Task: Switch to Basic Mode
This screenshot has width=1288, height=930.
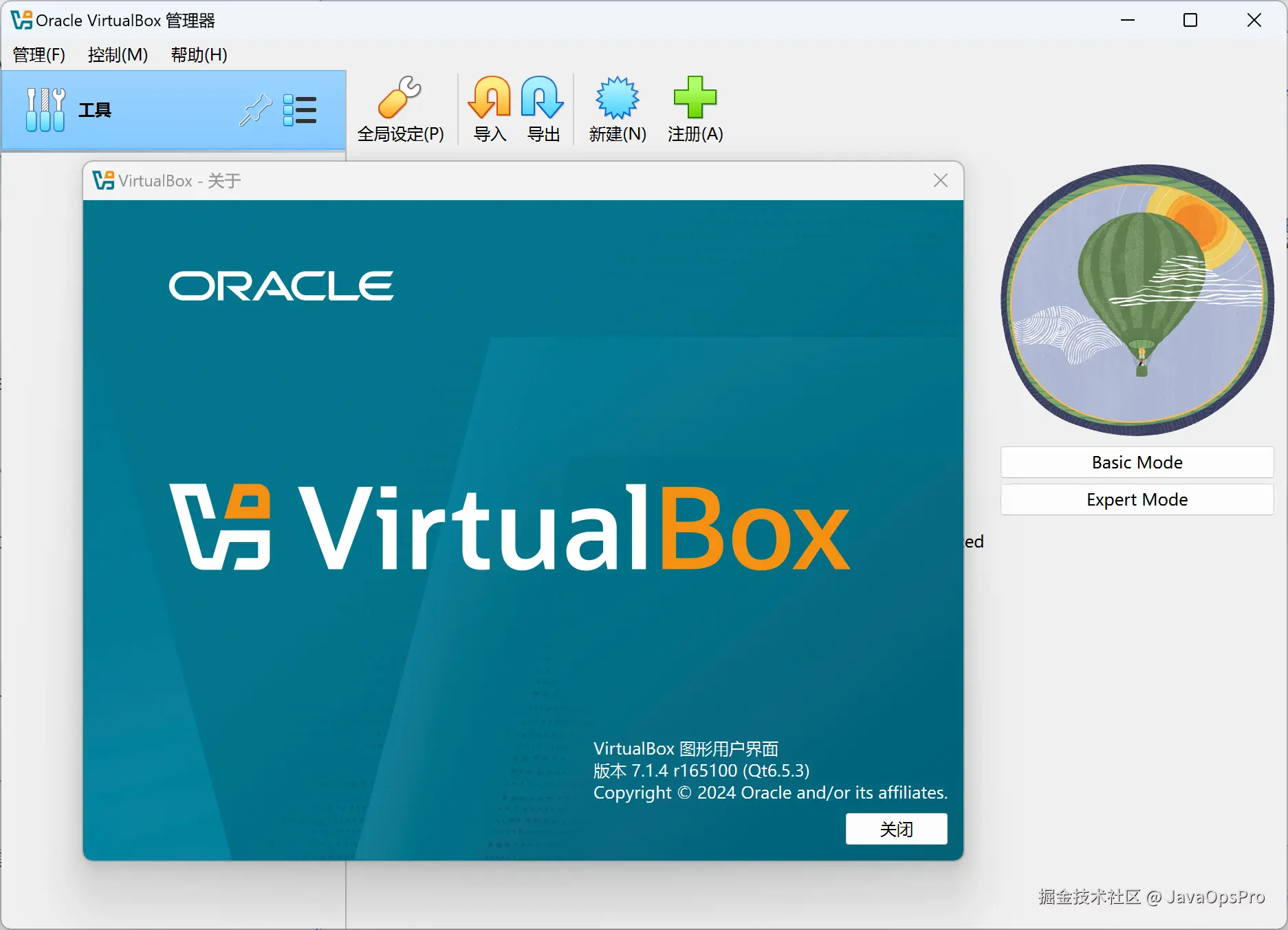Action: coord(1137,462)
